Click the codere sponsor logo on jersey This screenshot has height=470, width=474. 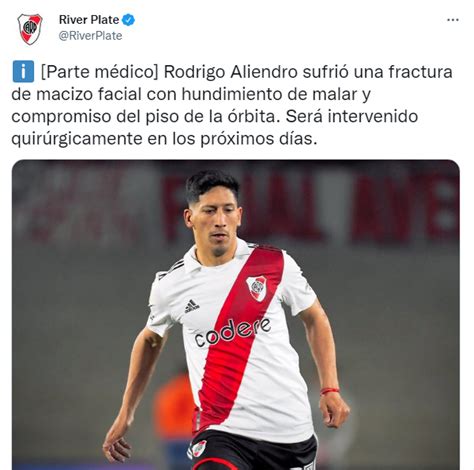pyautogui.click(x=232, y=332)
